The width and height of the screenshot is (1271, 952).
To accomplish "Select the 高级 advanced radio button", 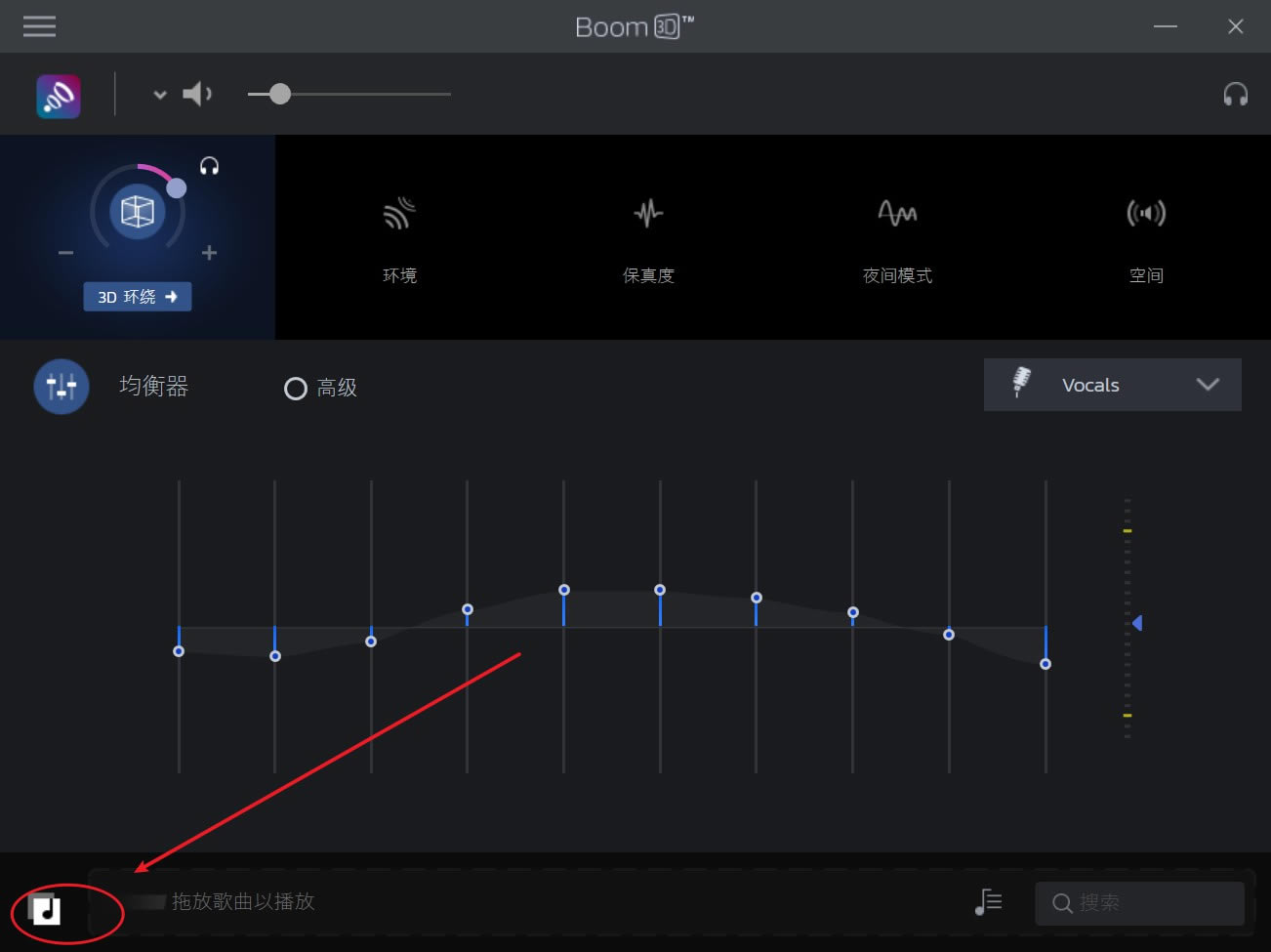I will pos(296,389).
